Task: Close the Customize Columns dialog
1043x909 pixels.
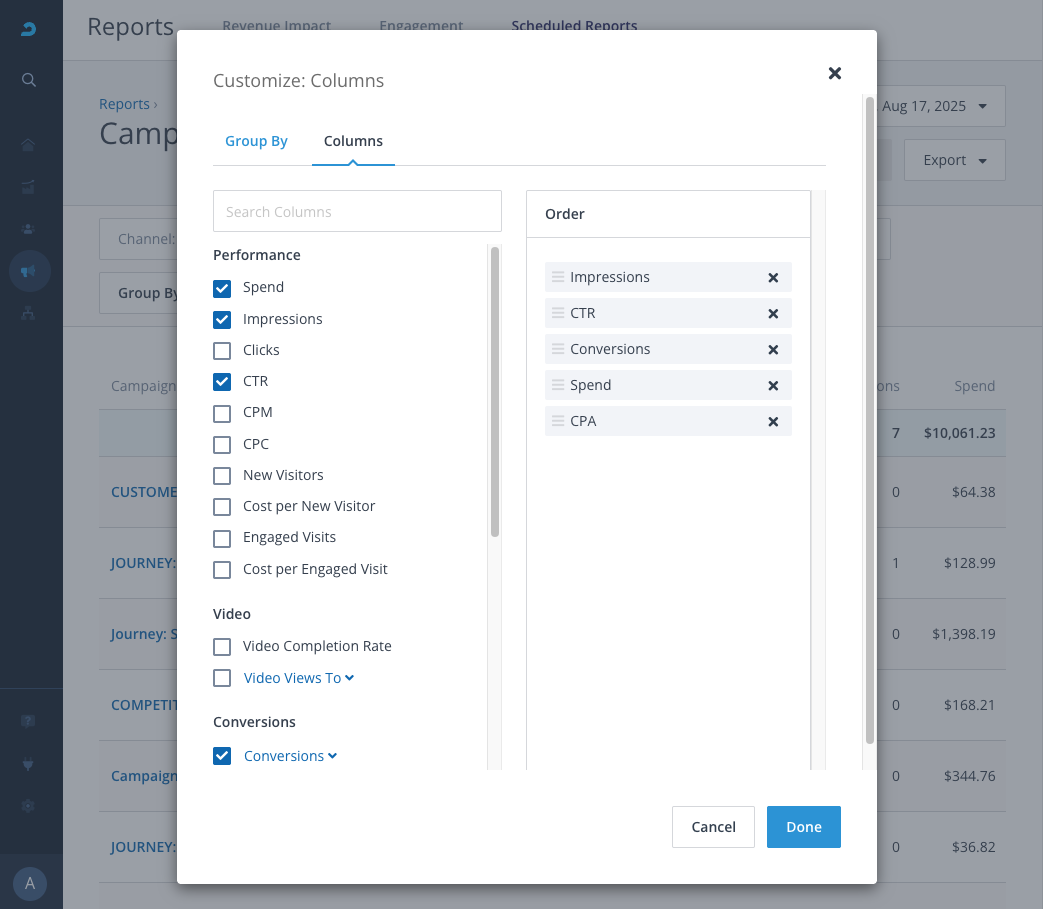Action: pos(835,73)
